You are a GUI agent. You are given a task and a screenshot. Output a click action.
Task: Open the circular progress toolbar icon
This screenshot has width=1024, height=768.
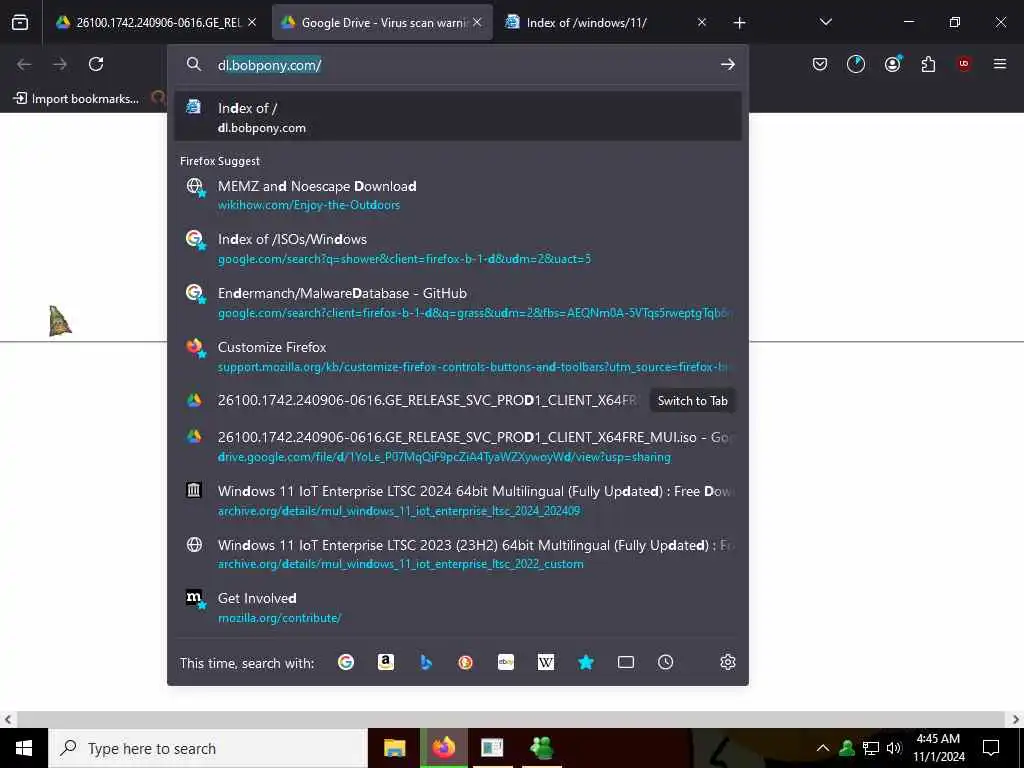pos(856,64)
